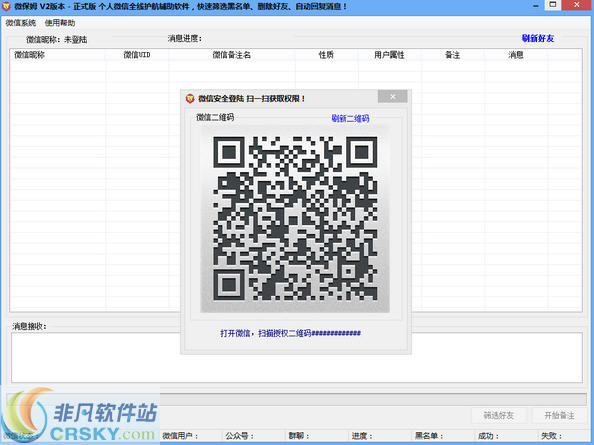Click the 公众号 status bar entry
Image resolution: width=594 pixels, height=445 pixels.
coord(239,436)
